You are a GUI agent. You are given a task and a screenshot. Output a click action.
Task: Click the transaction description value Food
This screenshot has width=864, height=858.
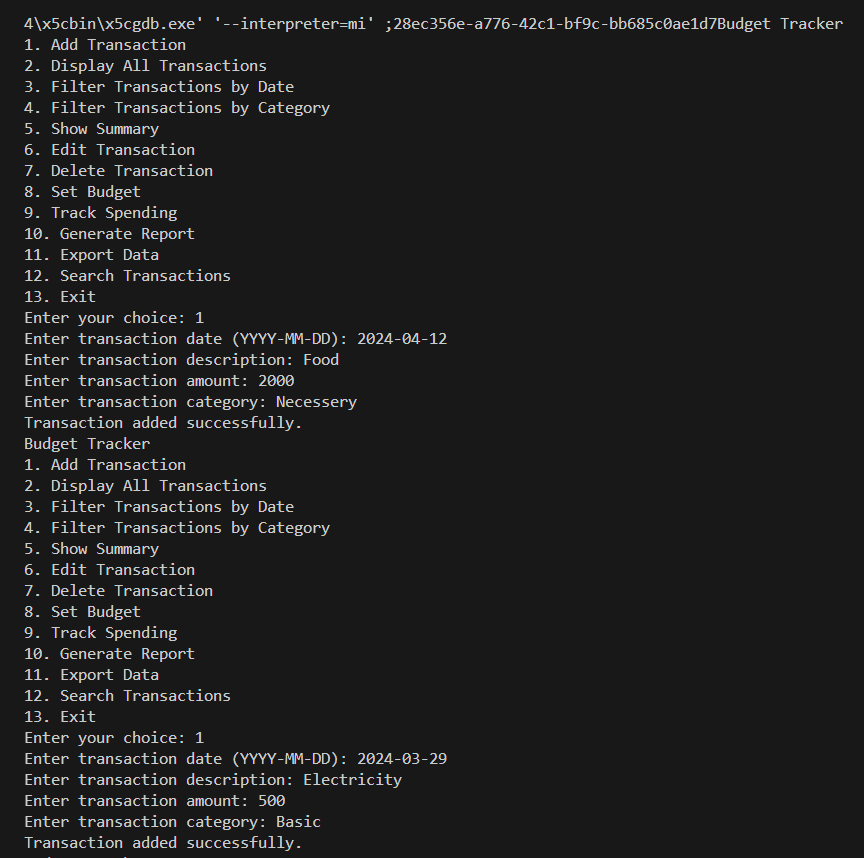click(321, 360)
